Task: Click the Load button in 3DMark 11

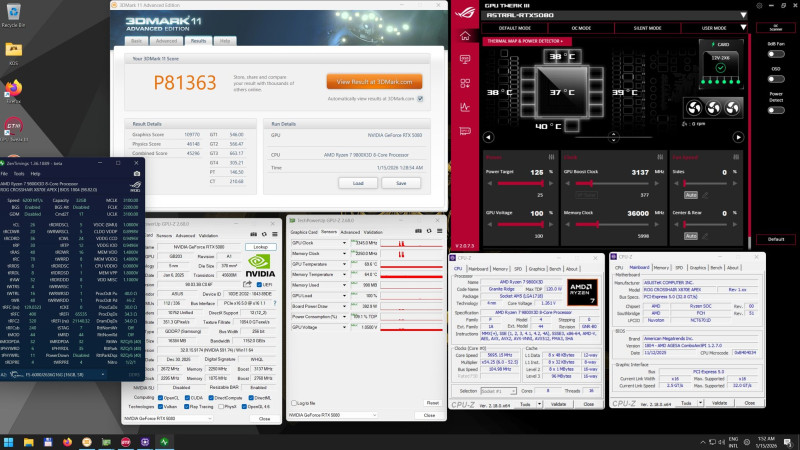Action: click(358, 183)
